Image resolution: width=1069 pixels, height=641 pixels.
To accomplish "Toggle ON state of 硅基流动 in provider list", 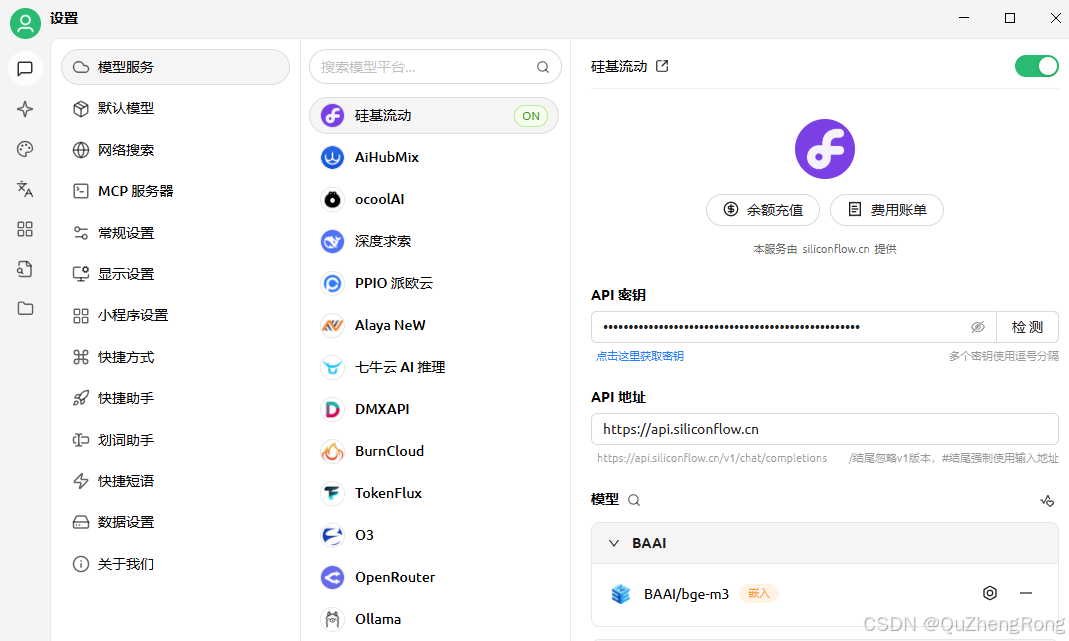I will tap(531, 116).
